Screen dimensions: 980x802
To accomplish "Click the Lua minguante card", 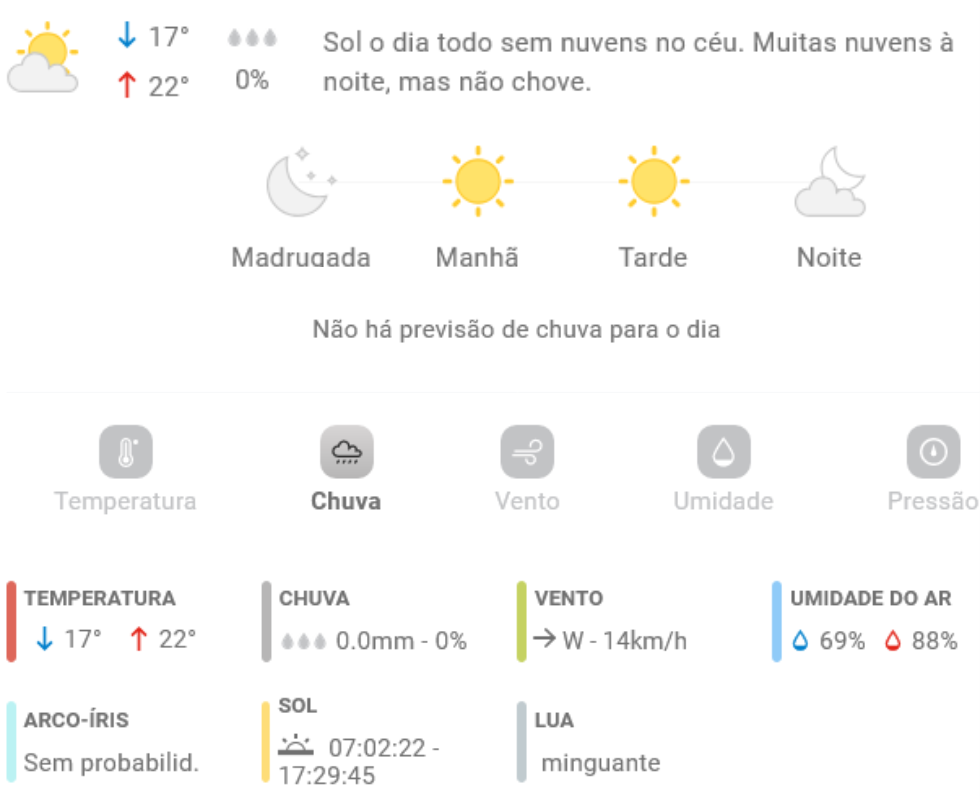I will [600, 742].
